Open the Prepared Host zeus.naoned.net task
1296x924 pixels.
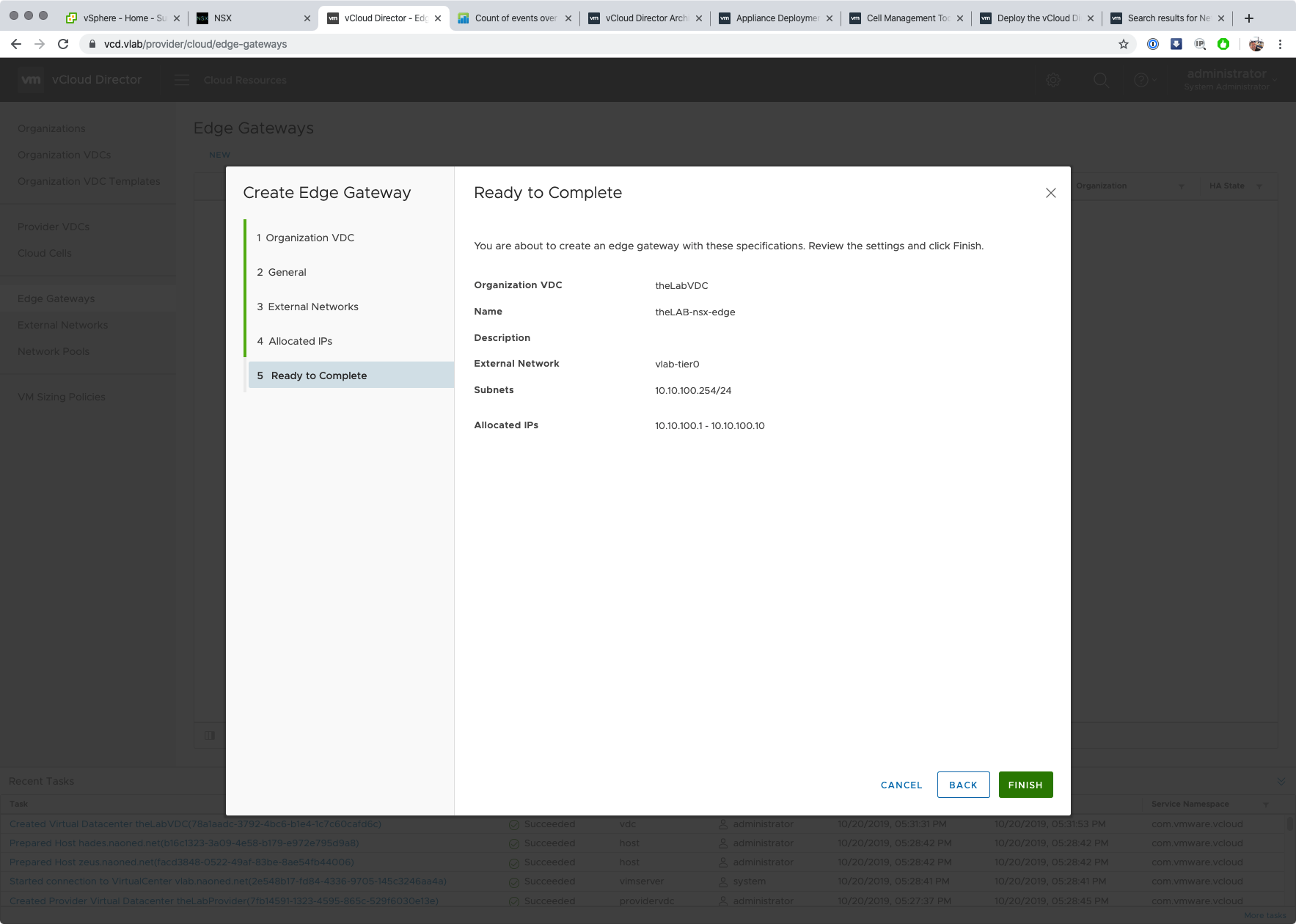click(x=182, y=862)
